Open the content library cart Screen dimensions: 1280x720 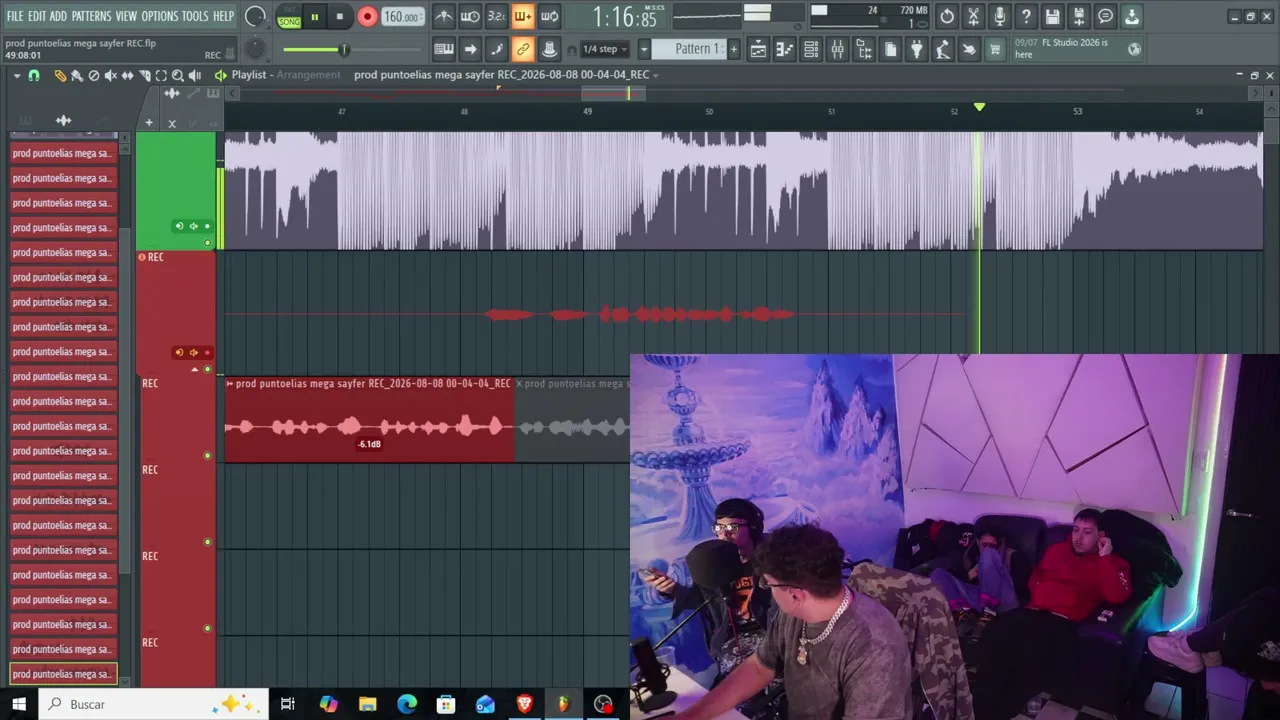click(995, 49)
